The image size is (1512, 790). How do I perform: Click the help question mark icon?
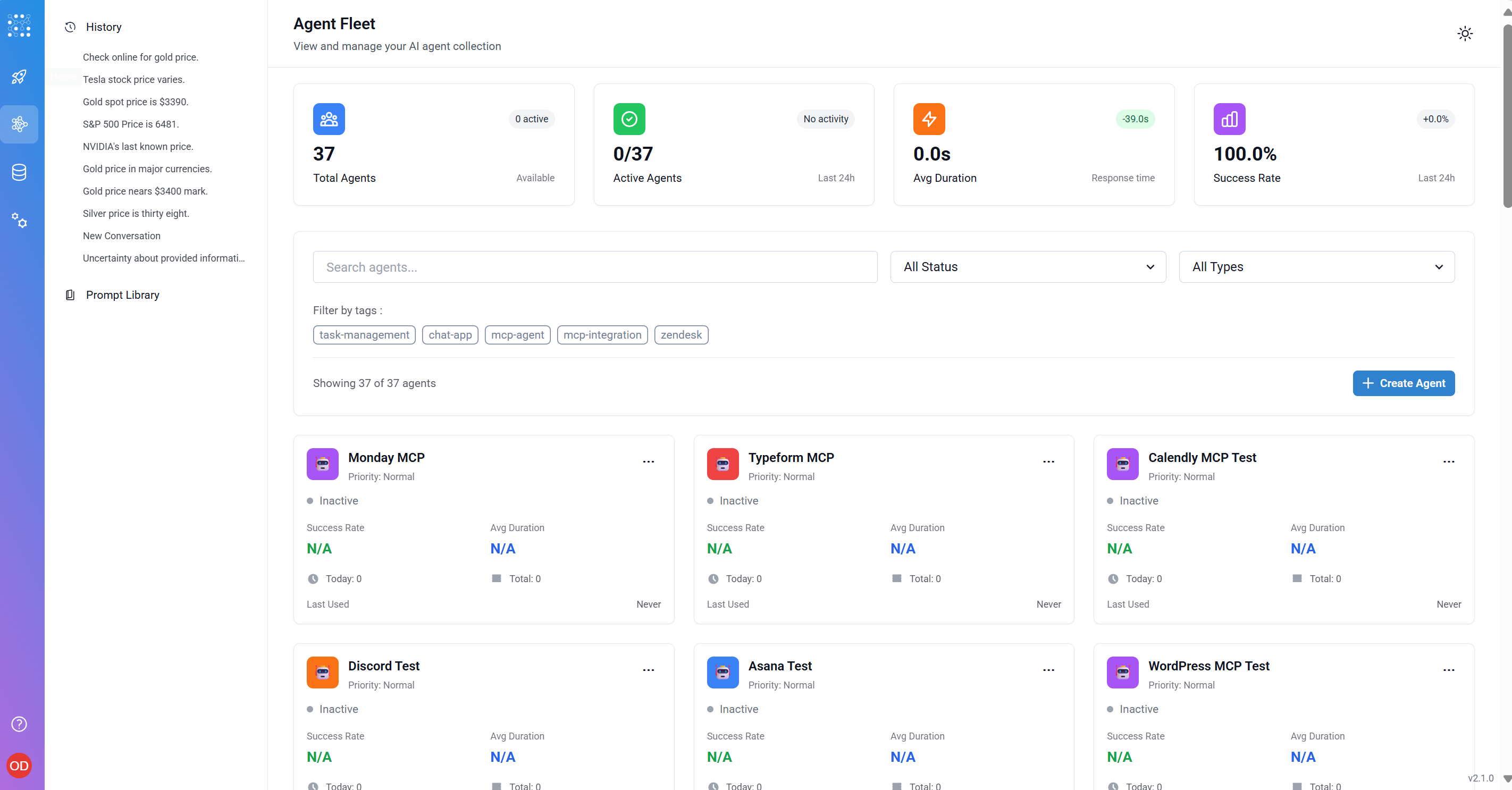[19, 724]
